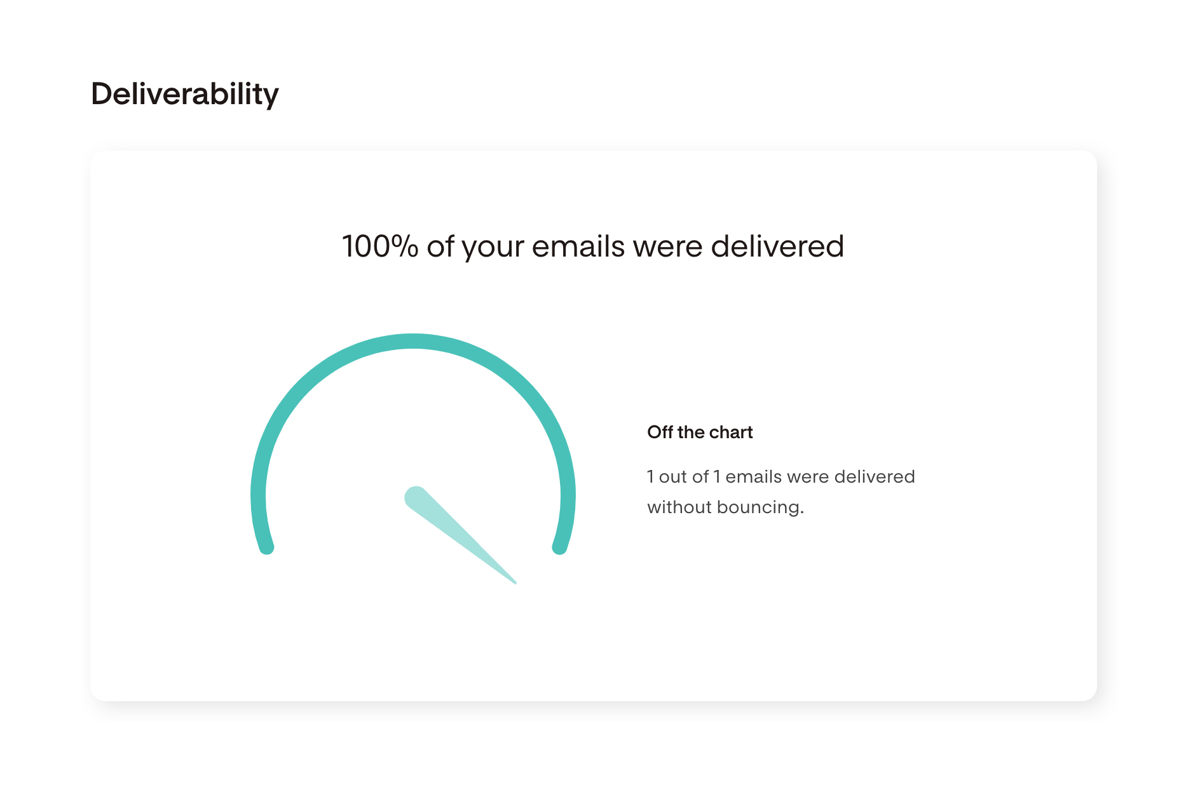1200x804 pixels.
Task: Click the "1 out of 1" count text
Action: (x=683, y=477)
